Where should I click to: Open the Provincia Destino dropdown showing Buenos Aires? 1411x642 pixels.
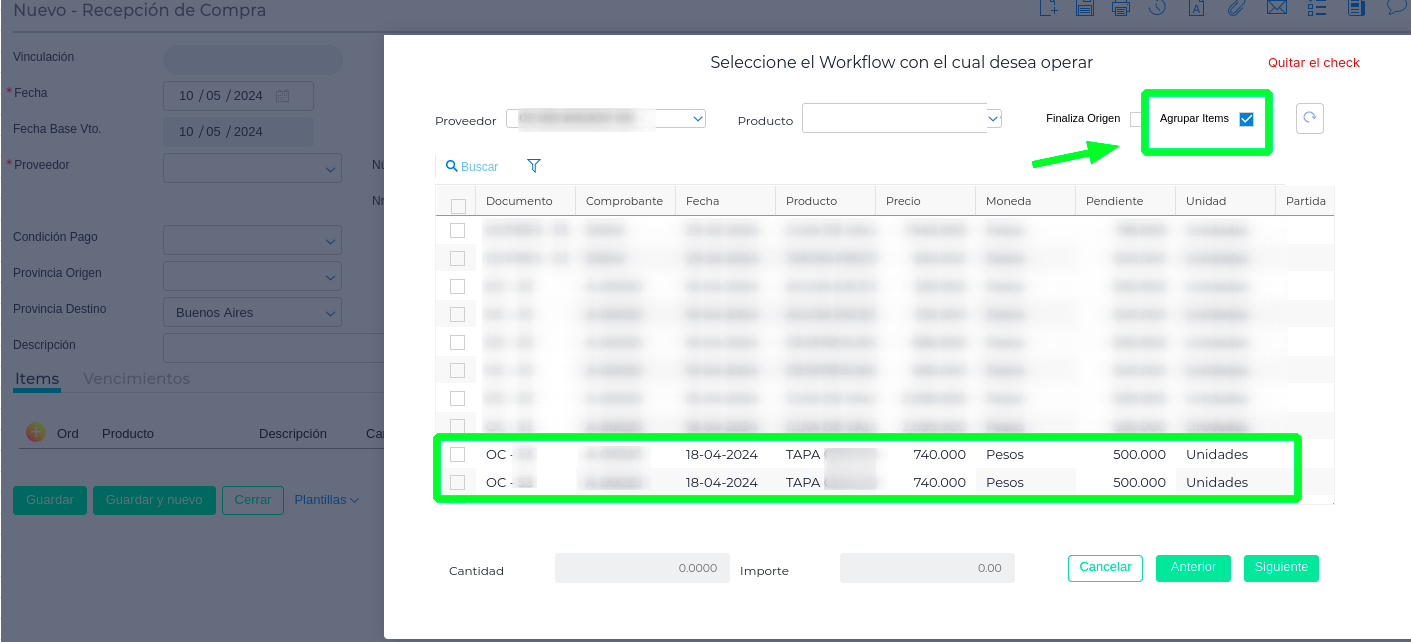click(252, 312)
